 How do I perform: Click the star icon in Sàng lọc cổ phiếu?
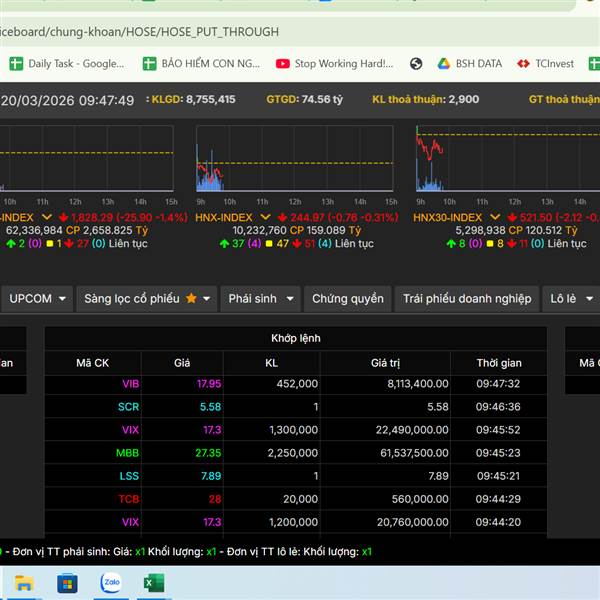point(191,298)
